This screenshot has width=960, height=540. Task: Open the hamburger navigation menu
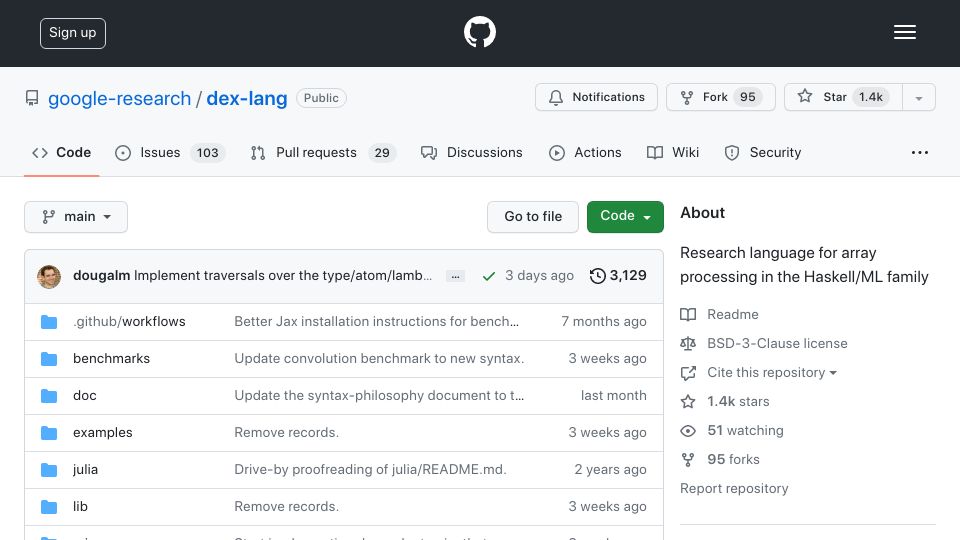(x=904, y=32)
